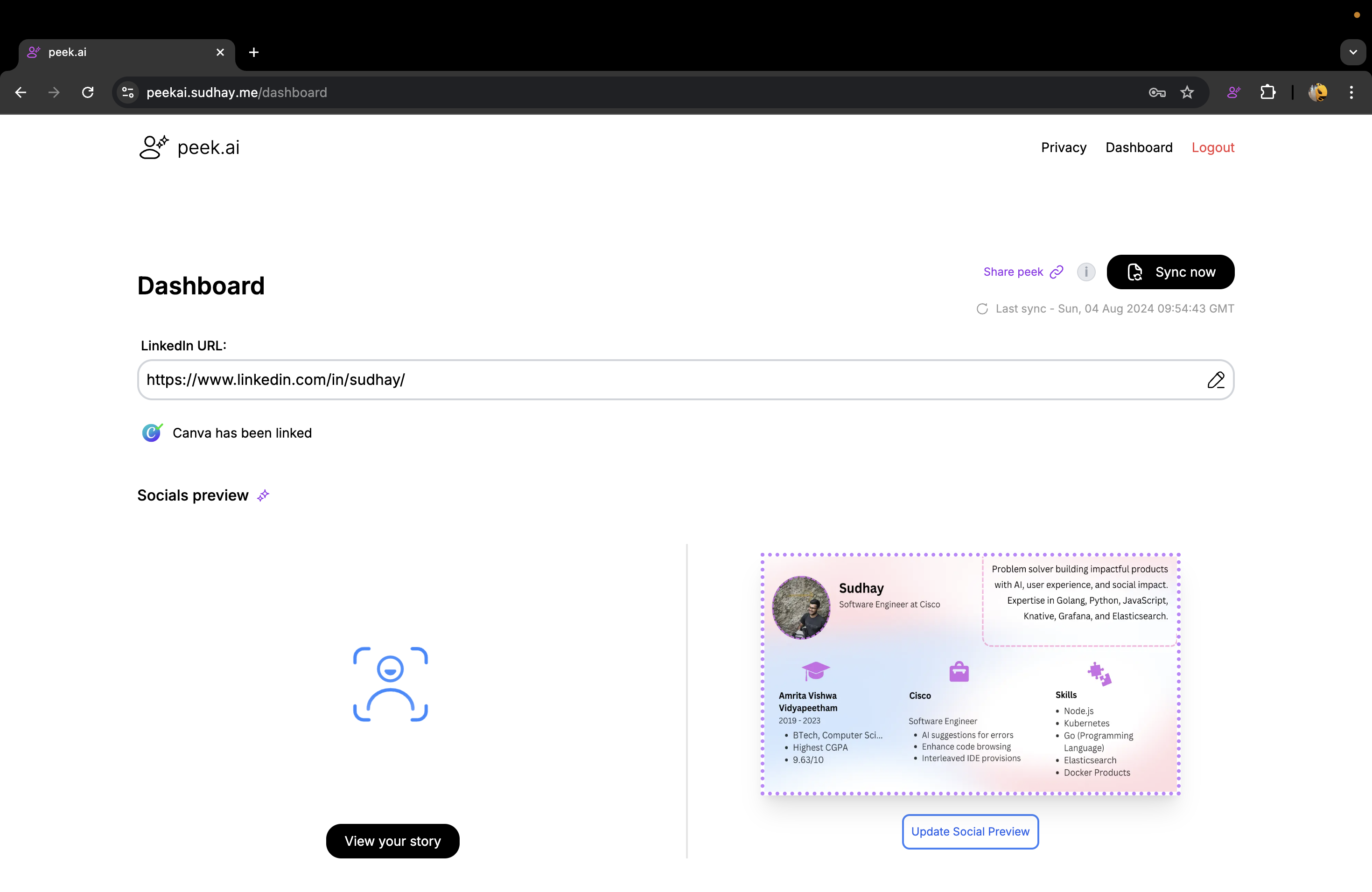Click the password key icon in address bar

(x=1156, y=92)
